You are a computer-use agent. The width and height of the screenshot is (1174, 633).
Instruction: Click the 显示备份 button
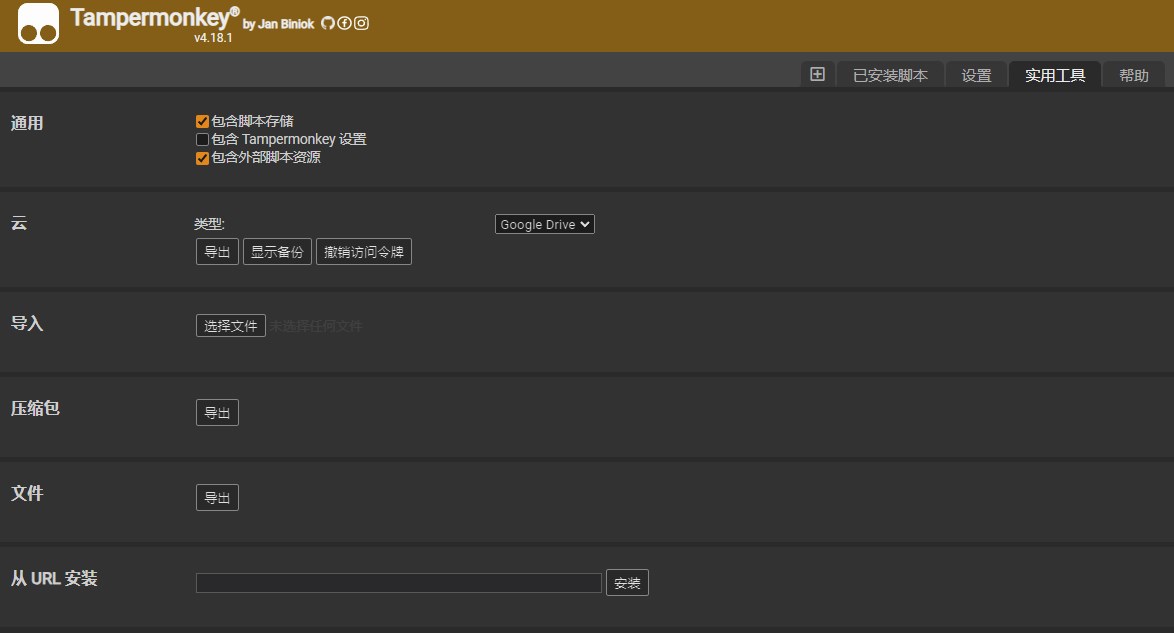point(277,252)
